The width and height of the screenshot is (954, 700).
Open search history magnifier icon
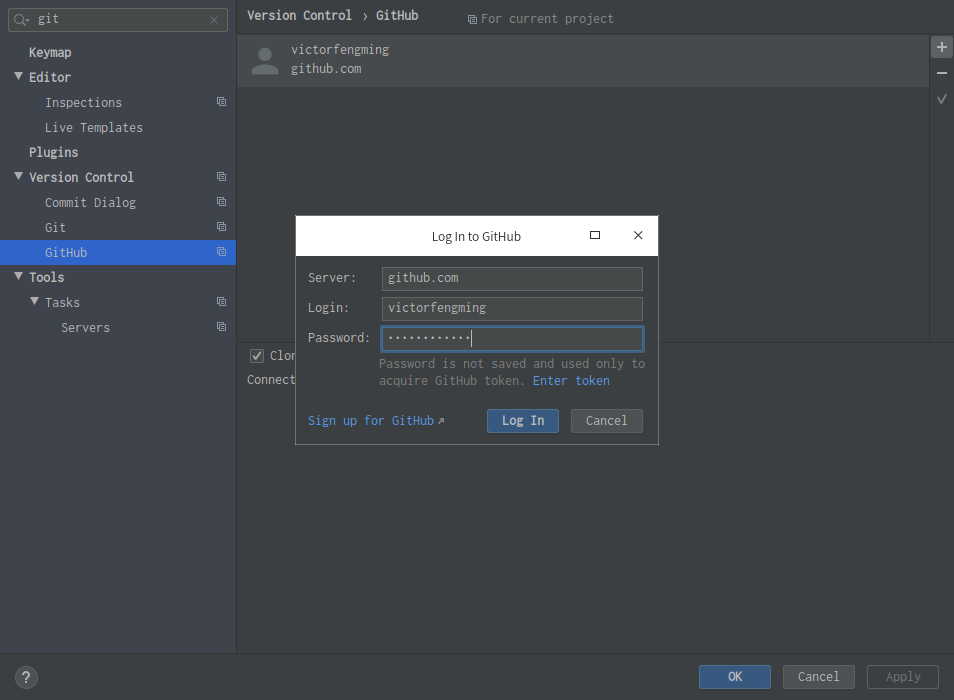(x=21, y=19)
